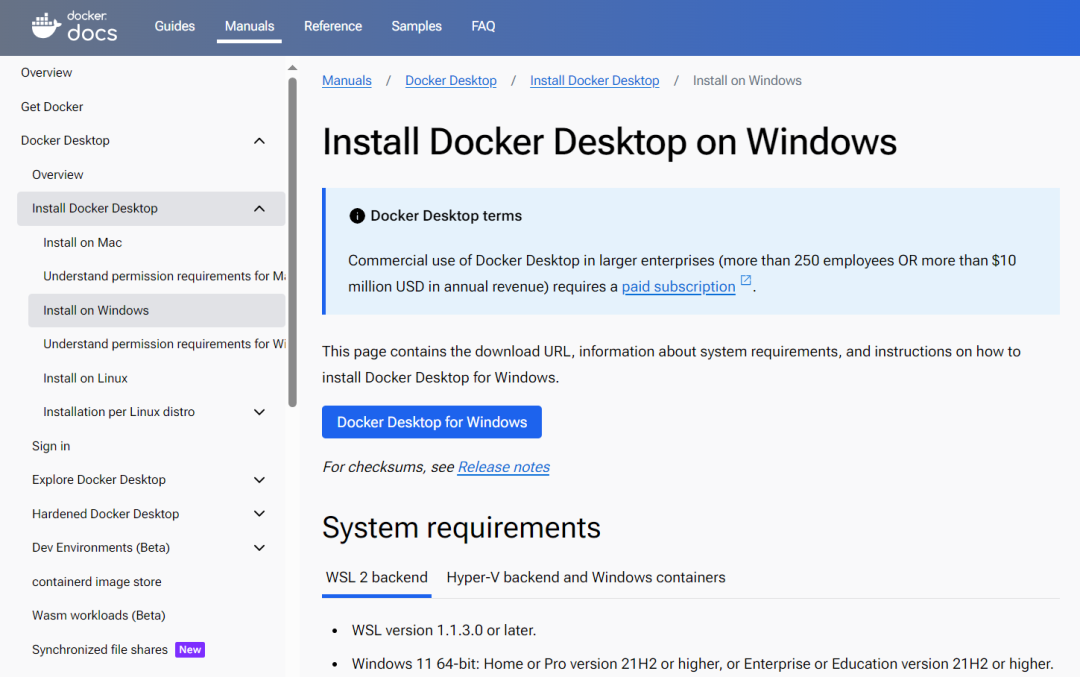Image resolution: width=1080 pixels, height=677 pixels.
Task: Open Explore Docker Desktop sidebar label
Action: 98,480
